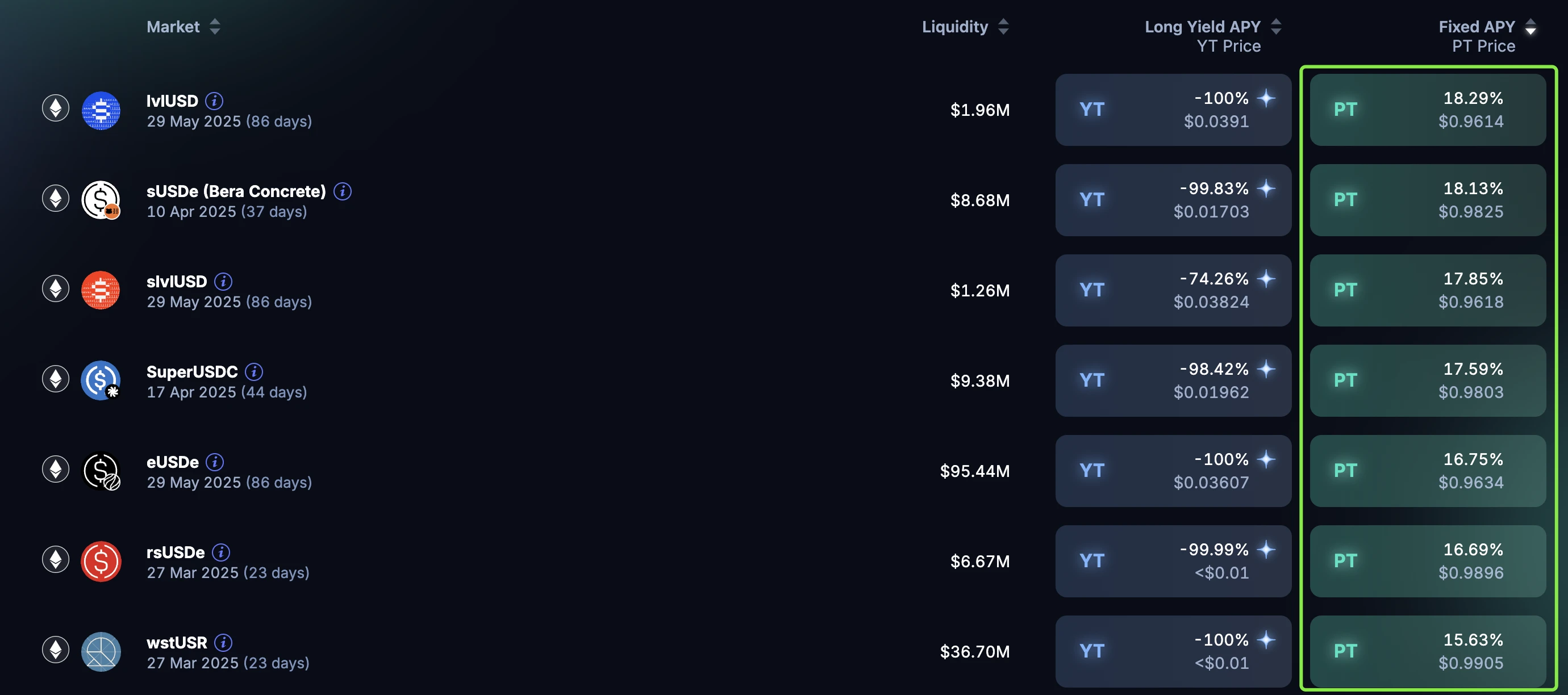
Task: Sort by Long Yield APY
Action: 1276,27
